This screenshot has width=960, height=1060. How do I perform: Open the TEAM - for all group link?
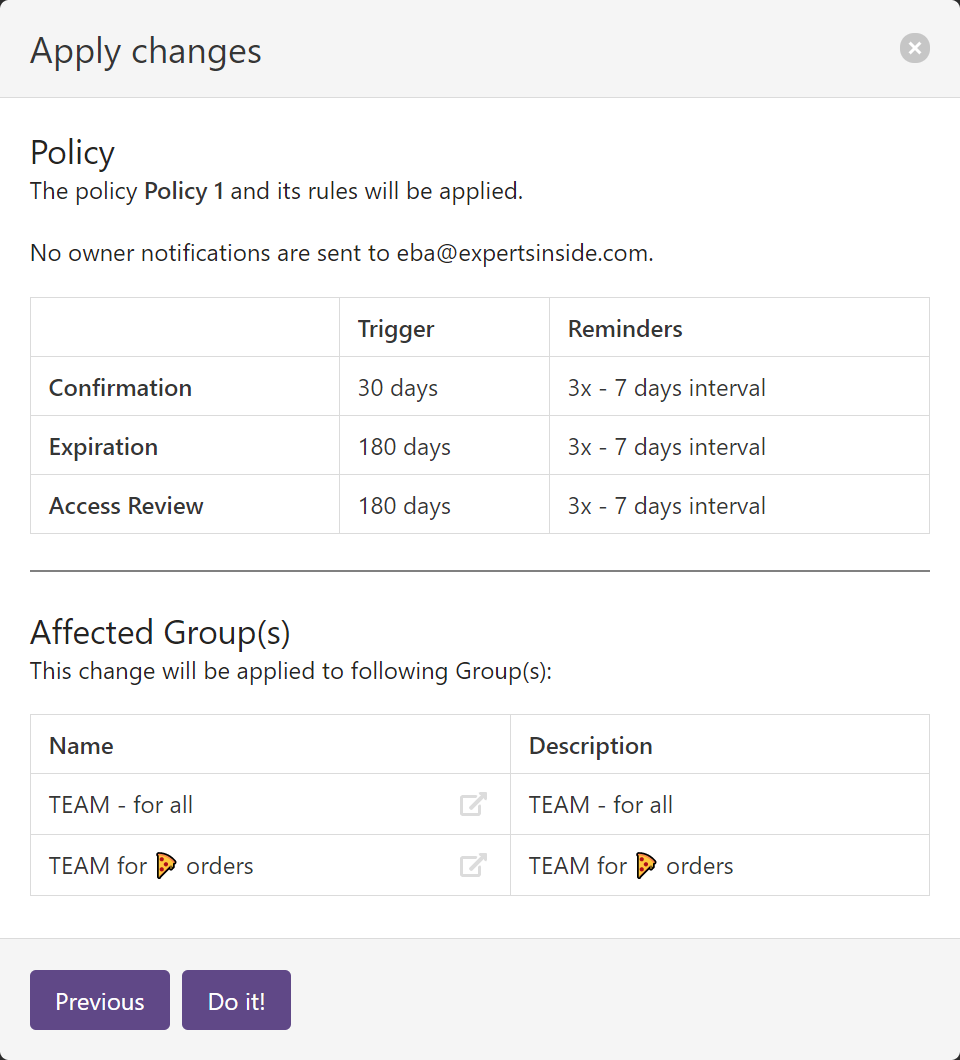point(474,804)
